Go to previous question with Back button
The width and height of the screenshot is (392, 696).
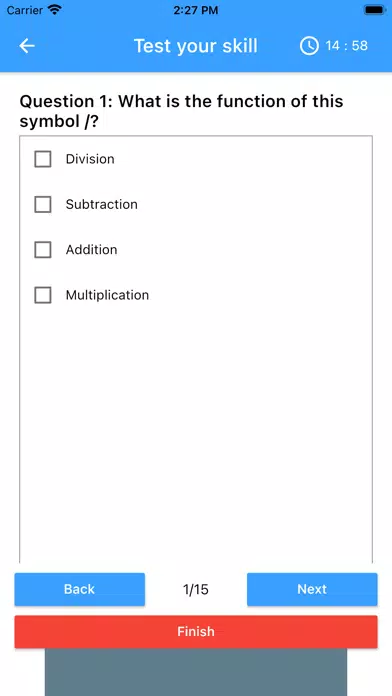(79, 589)
